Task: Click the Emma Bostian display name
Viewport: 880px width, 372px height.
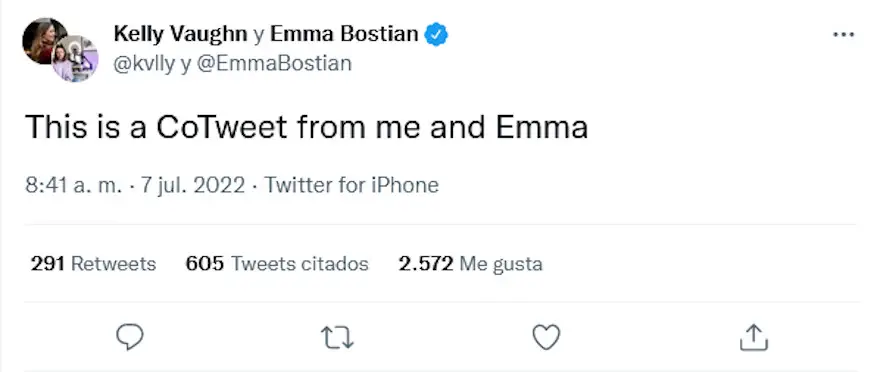Action: pyautogui.click(x=344, y=35)
